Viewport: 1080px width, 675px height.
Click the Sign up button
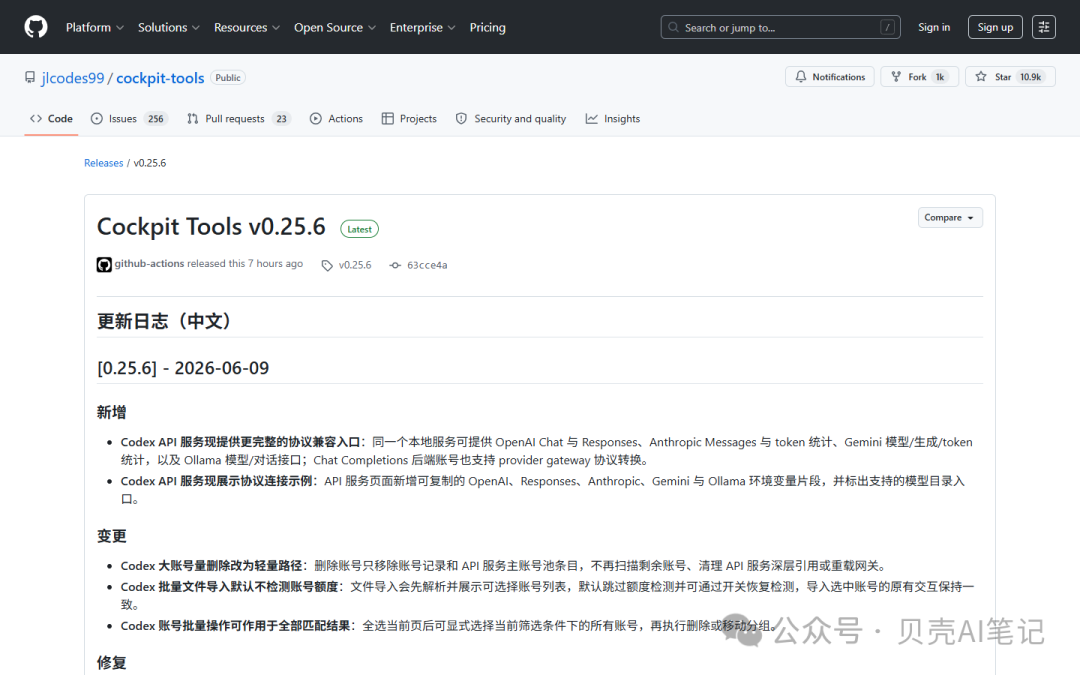(x=995, y=27)
